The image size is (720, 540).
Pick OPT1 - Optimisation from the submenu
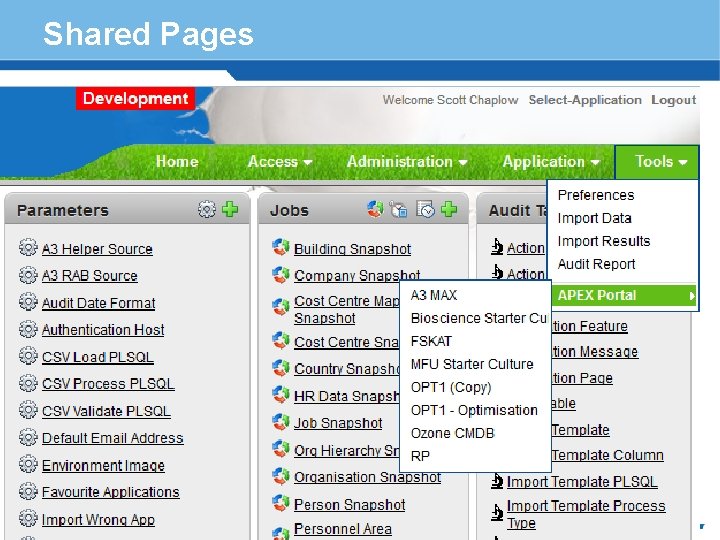(x=474, y=410)
